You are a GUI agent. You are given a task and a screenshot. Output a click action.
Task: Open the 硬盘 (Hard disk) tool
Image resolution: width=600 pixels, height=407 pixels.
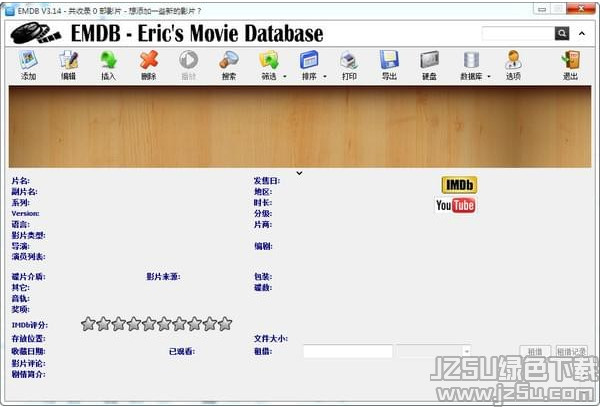coord(429,65)
